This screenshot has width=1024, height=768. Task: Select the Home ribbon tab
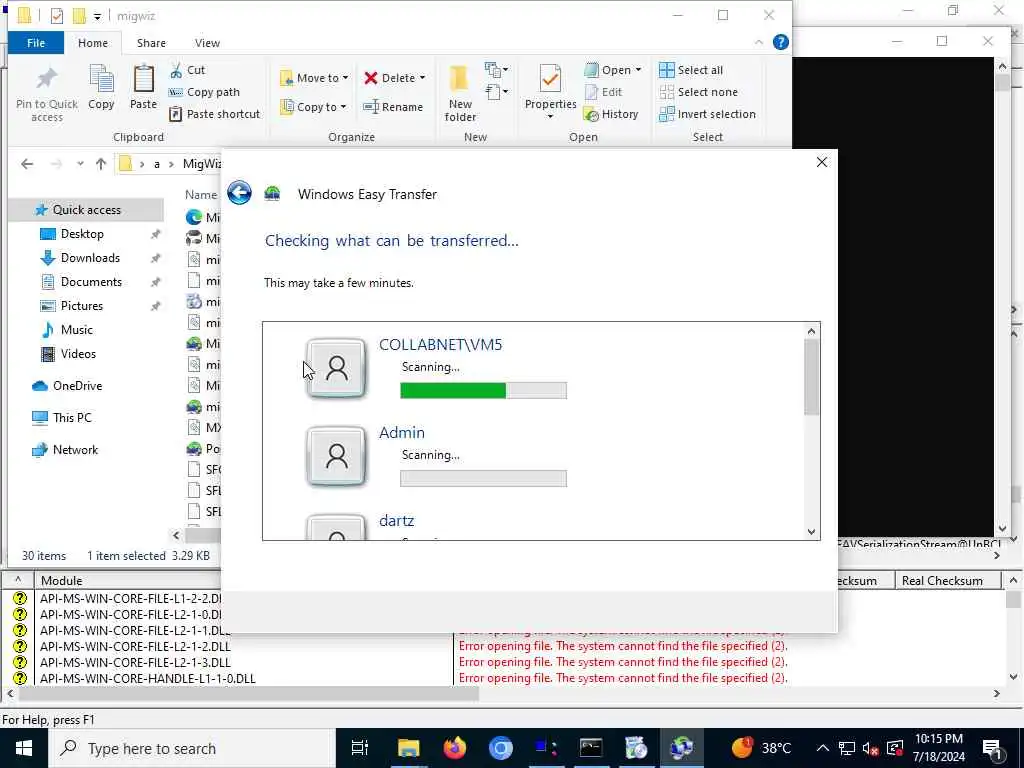(x=93, y=42)
